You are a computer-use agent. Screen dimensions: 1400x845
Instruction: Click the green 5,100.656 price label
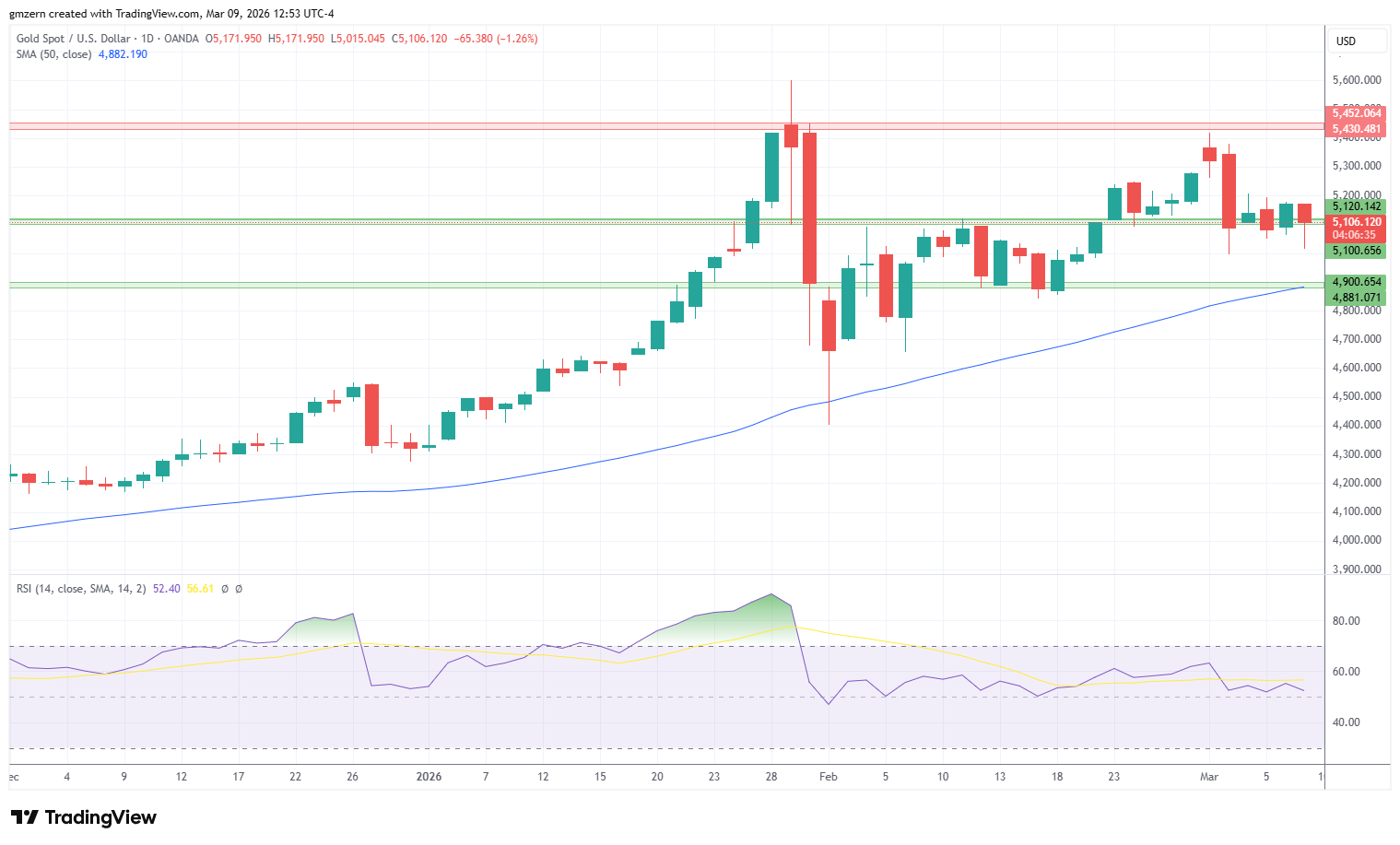pos(1357,251)
